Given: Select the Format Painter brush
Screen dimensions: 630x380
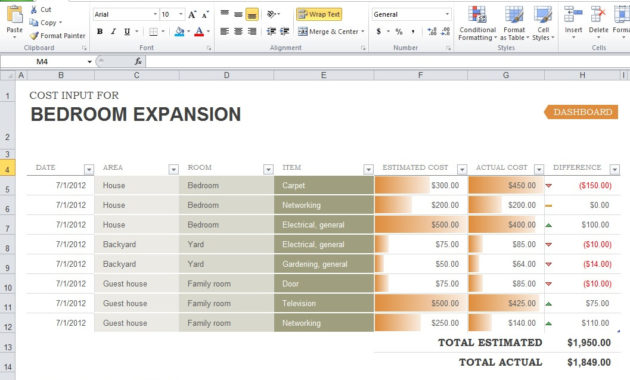Looking at the screenshot, I should (35, 36).
